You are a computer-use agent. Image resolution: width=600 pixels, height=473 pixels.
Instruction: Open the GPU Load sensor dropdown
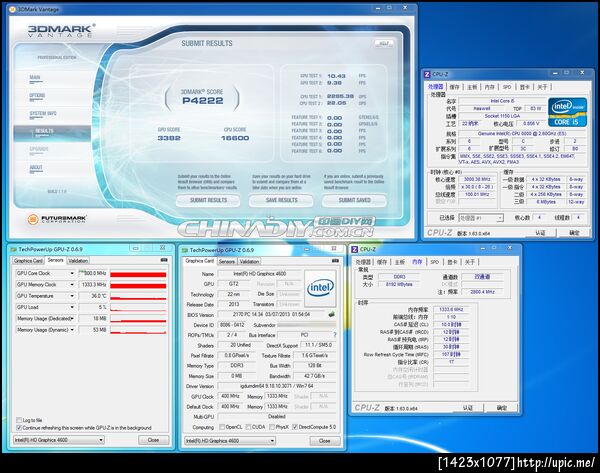coord(72,307)
